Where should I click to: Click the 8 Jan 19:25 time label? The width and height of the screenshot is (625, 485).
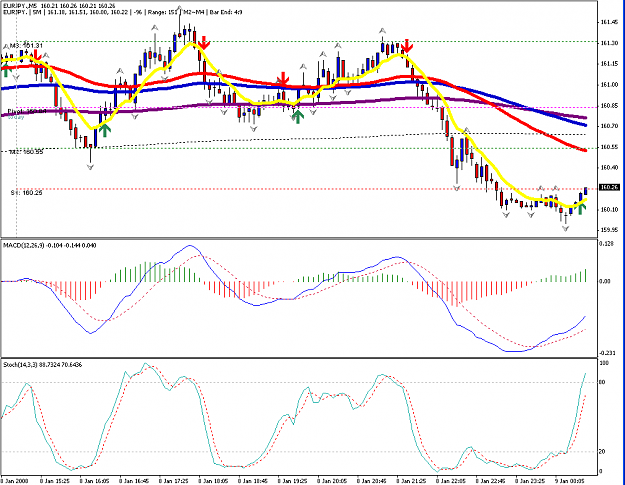click(293, 481)
